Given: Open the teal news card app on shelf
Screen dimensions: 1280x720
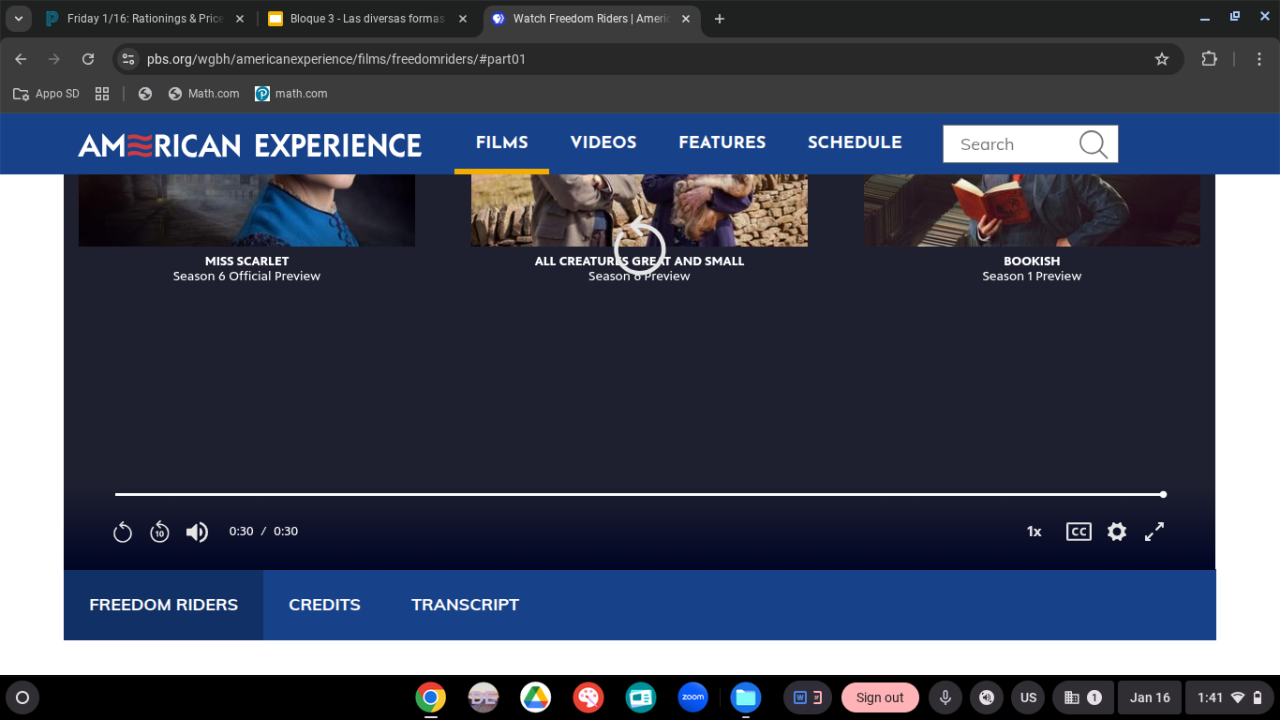Looking at the screenshot, I should click(x=641, y=698).
